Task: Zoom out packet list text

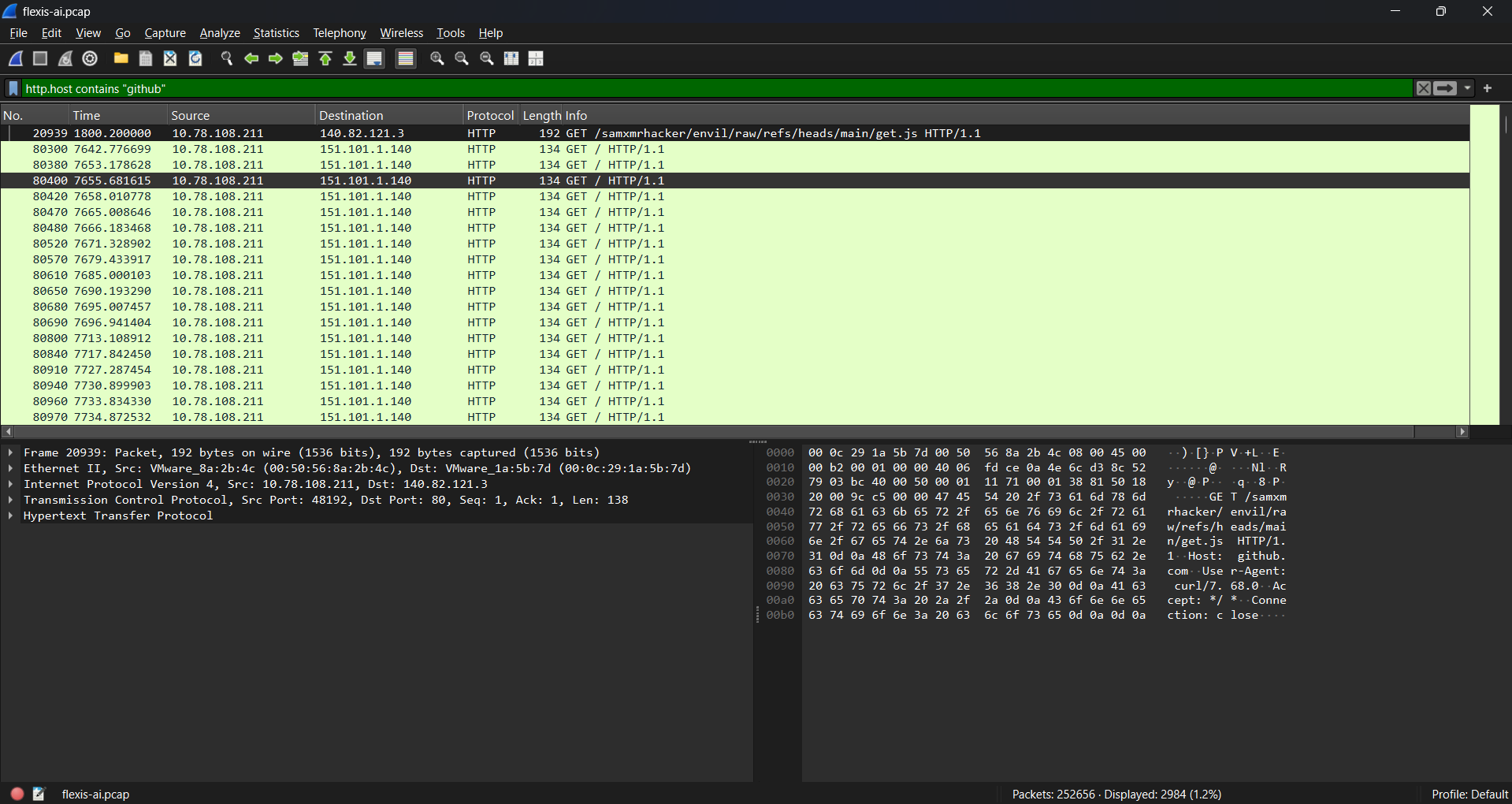Action: coord(462,58)
